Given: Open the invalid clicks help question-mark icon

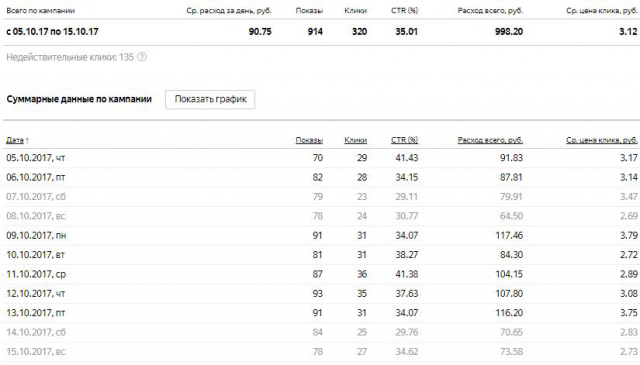Looking at the screenshot, I should (142, 57).
